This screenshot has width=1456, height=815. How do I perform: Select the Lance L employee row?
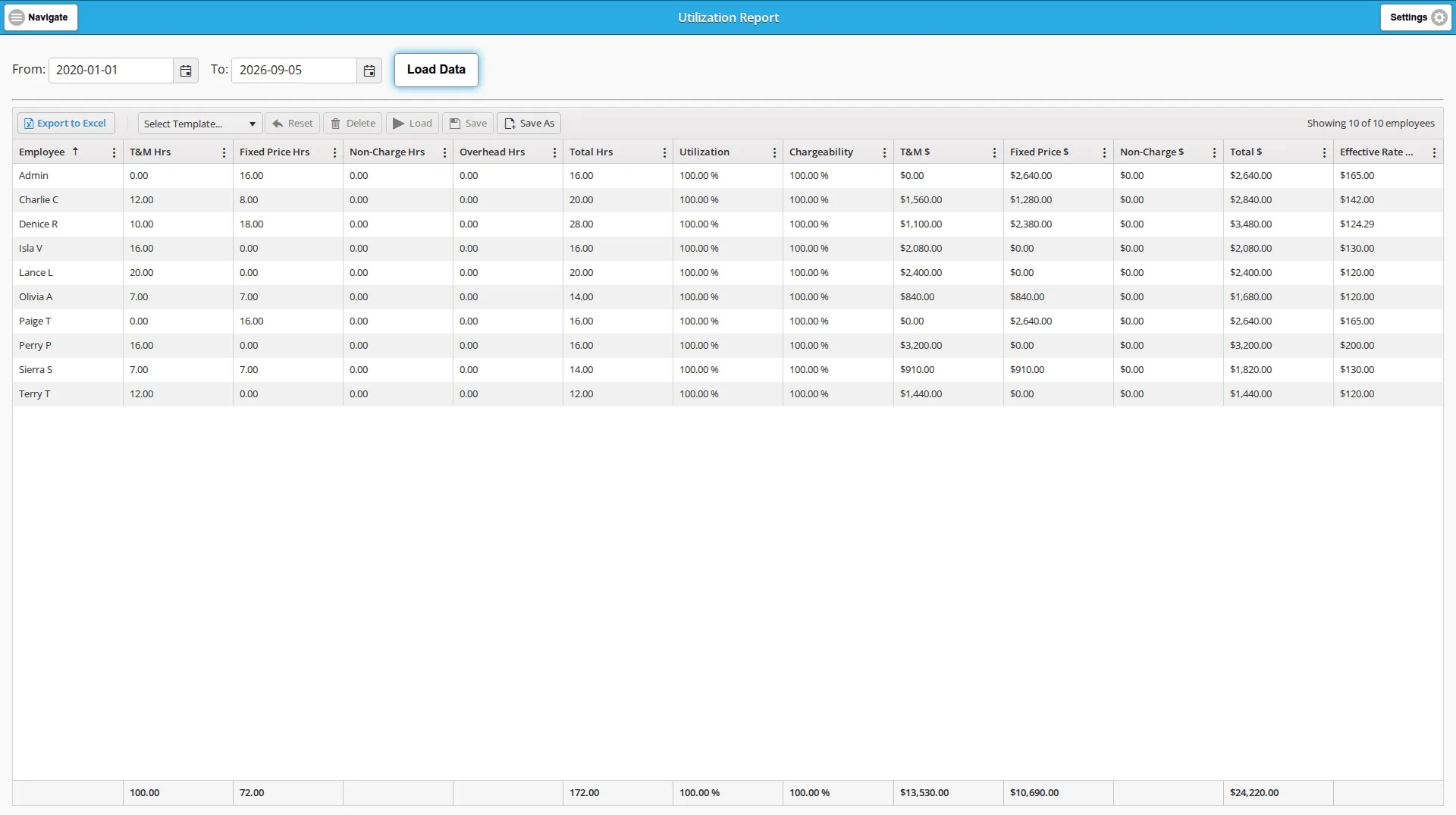(728, 273)
